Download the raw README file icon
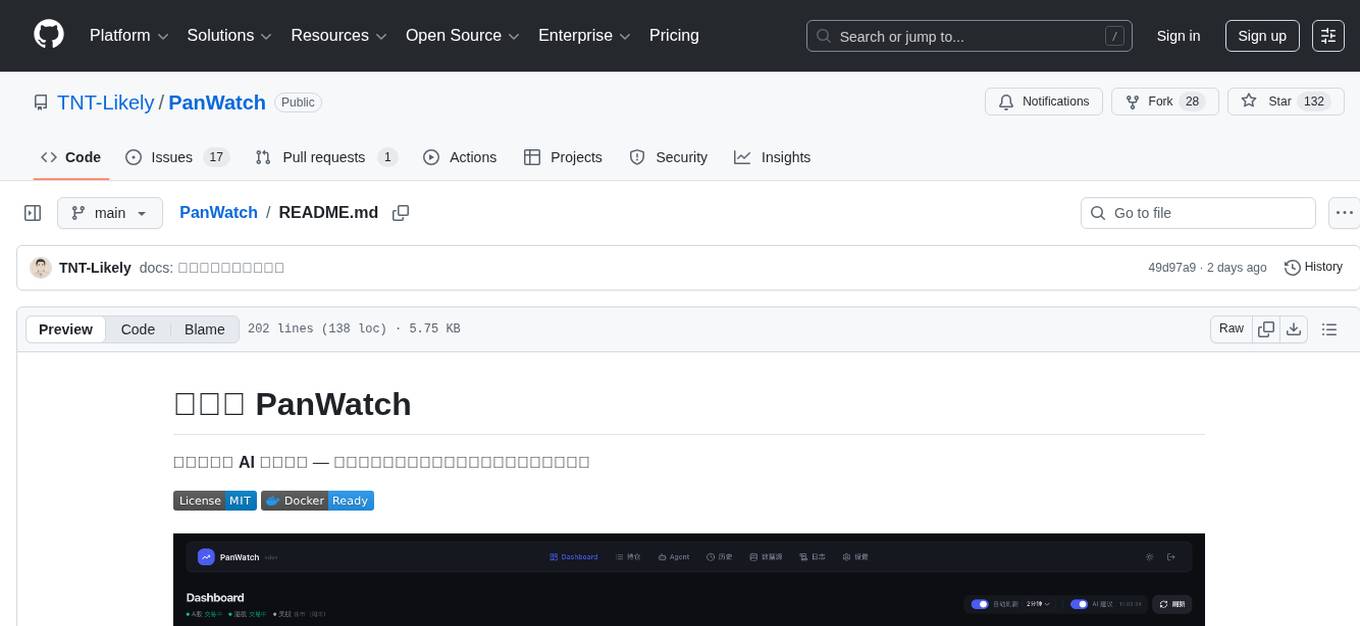 tap(1294, 328)
